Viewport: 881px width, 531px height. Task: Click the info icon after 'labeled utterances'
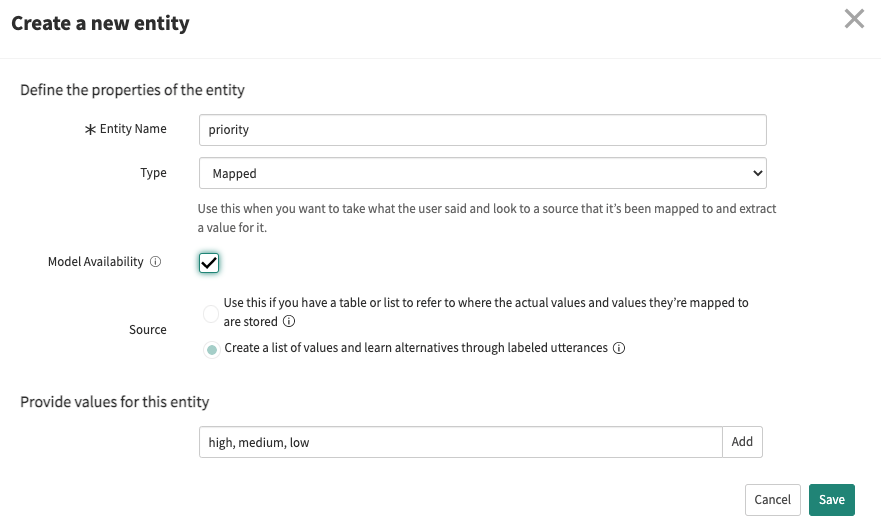point(619,348)
